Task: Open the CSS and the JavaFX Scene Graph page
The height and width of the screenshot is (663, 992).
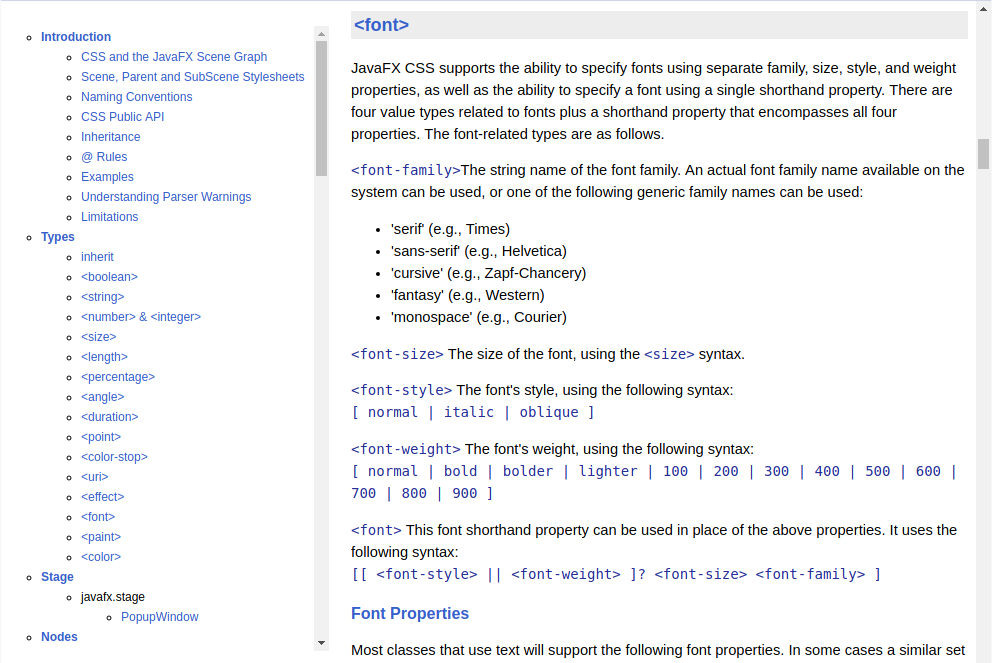Action: click(174, 57)
